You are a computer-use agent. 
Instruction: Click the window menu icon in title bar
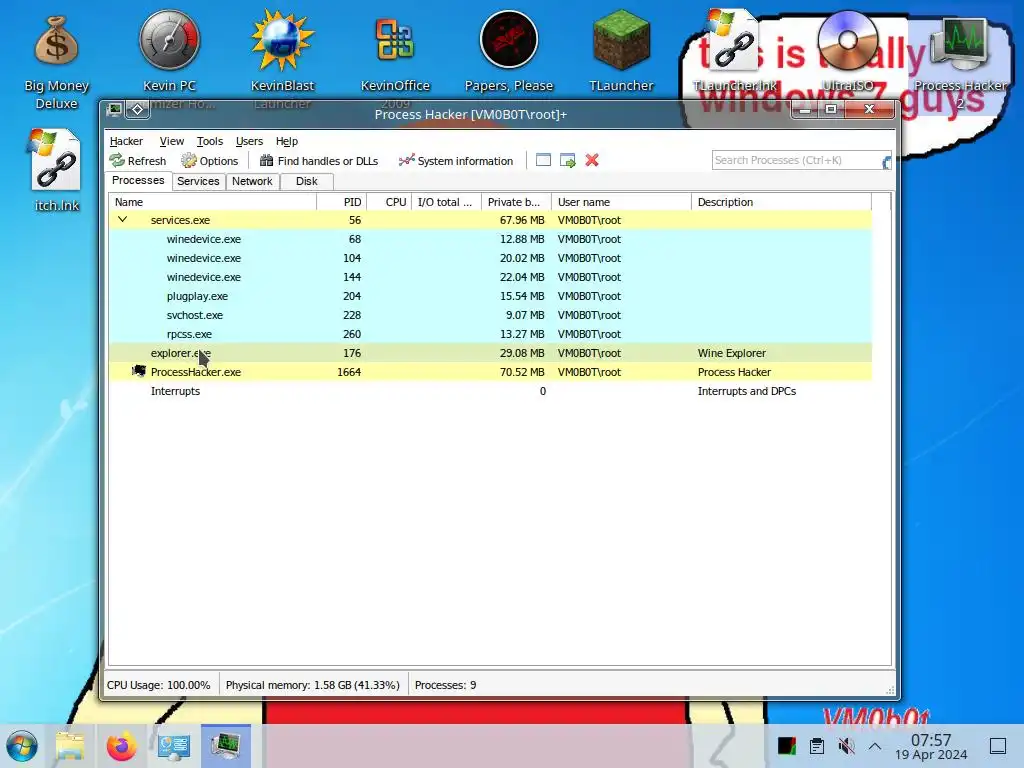114,109
